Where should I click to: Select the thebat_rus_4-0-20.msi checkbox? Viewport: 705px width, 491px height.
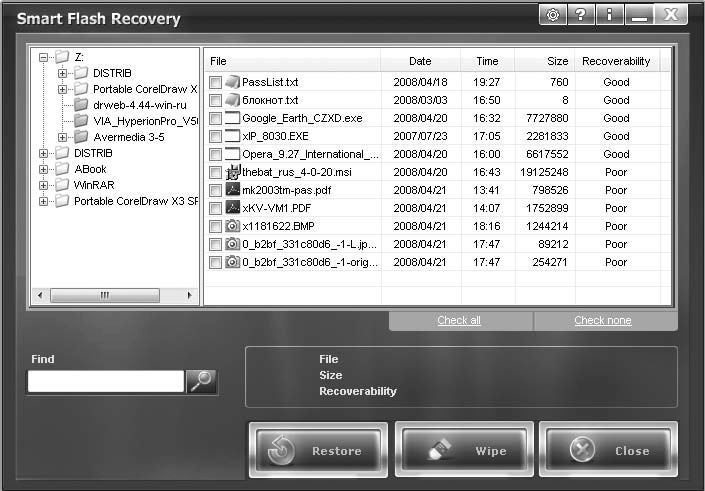tap(215, 172)
